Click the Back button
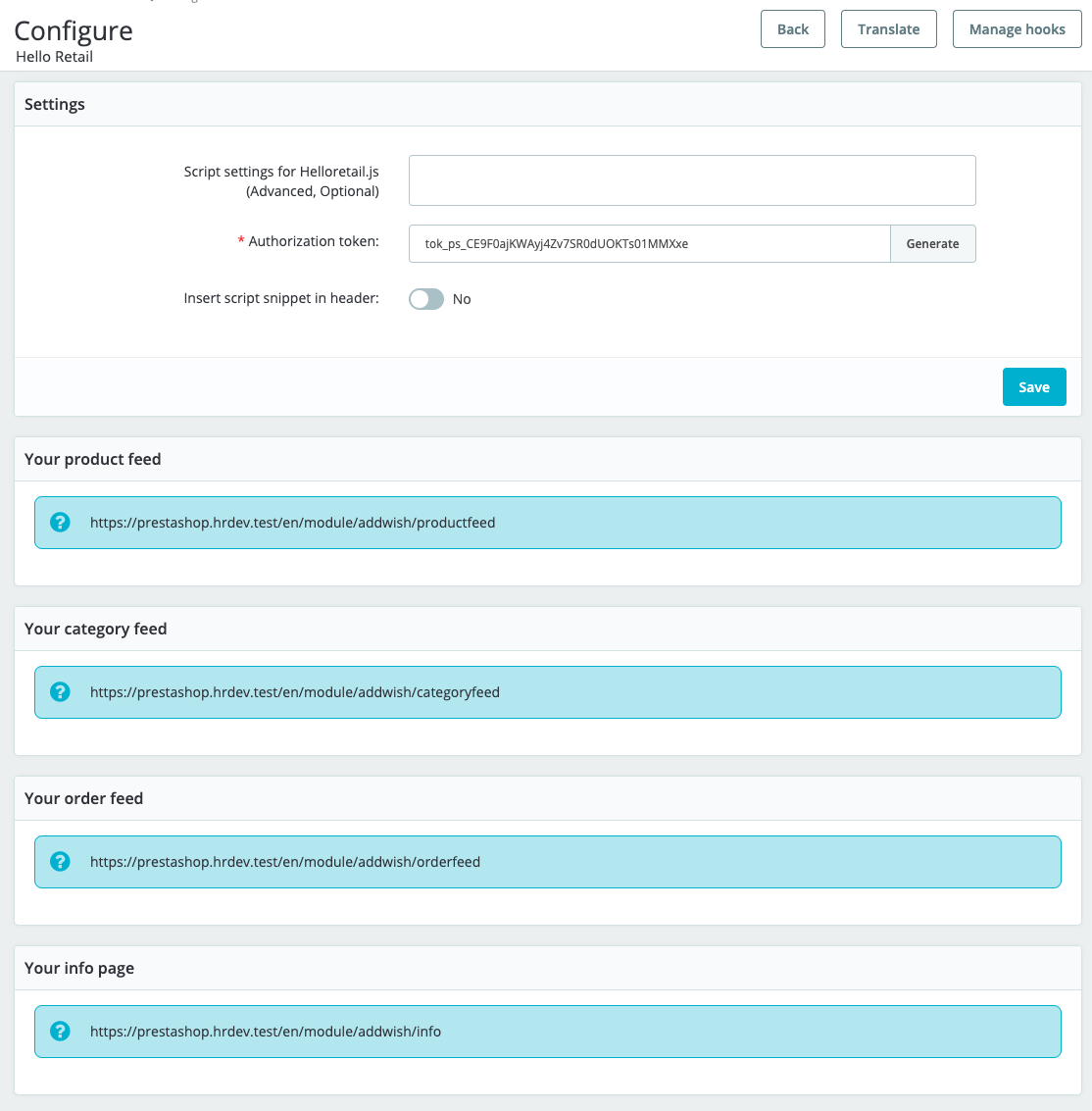 (792, 29)
